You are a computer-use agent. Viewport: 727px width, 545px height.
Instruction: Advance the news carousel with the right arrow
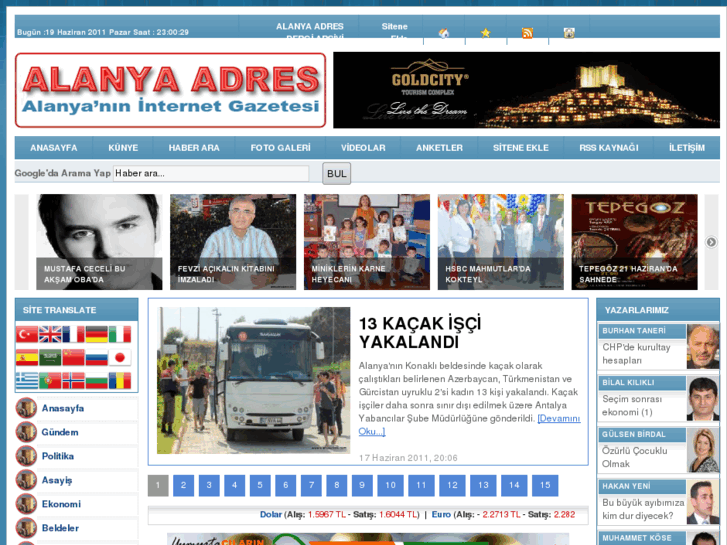tap(711, 242)
